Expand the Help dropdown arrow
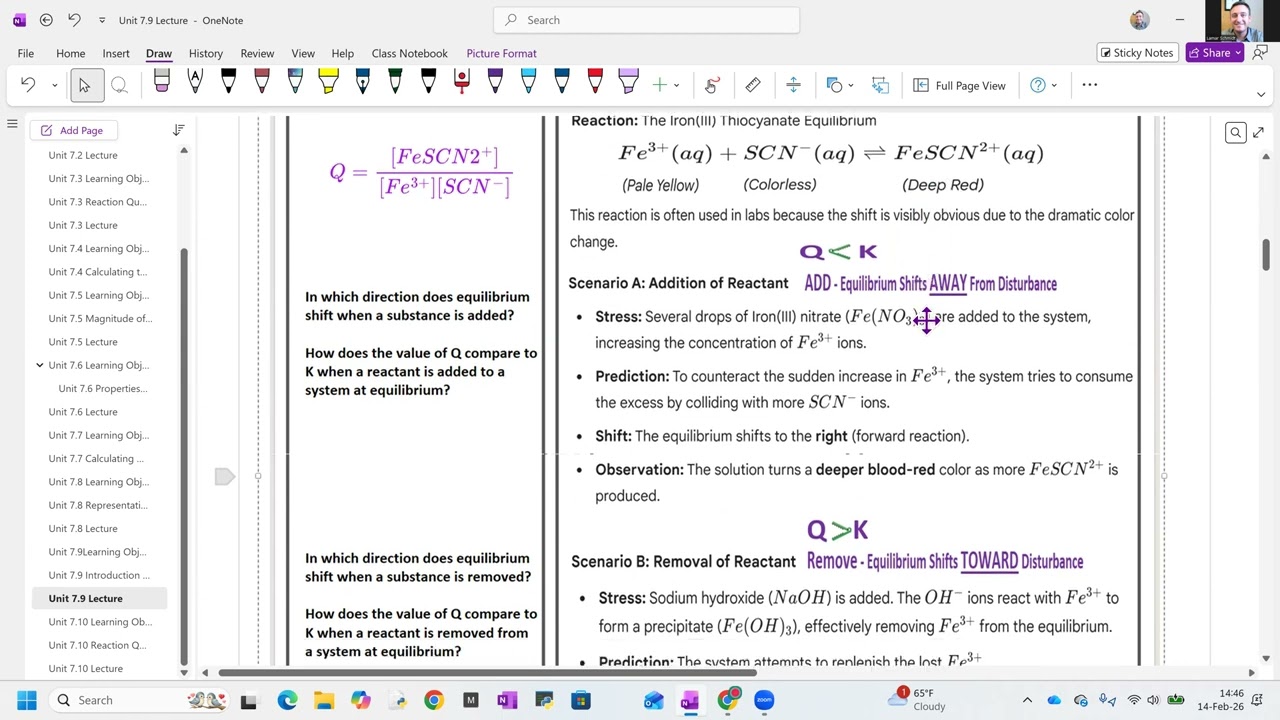 [1054, 85]
